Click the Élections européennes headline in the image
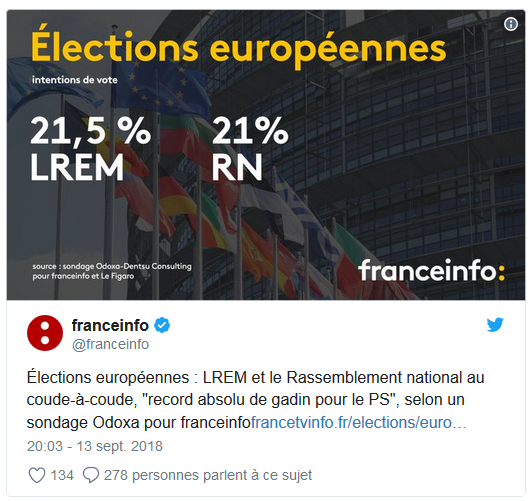This screenshot has width=531, height=501. 238,47
